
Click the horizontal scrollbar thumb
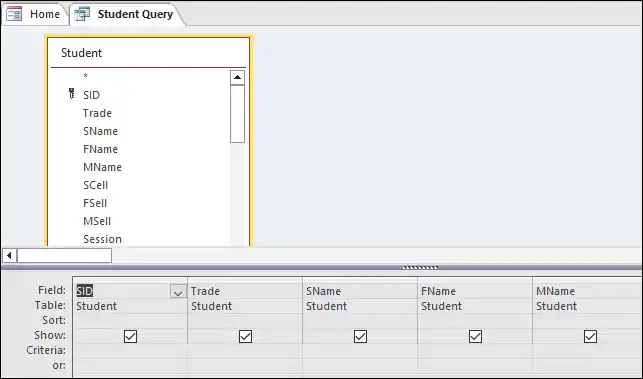[x=64, y=256]
